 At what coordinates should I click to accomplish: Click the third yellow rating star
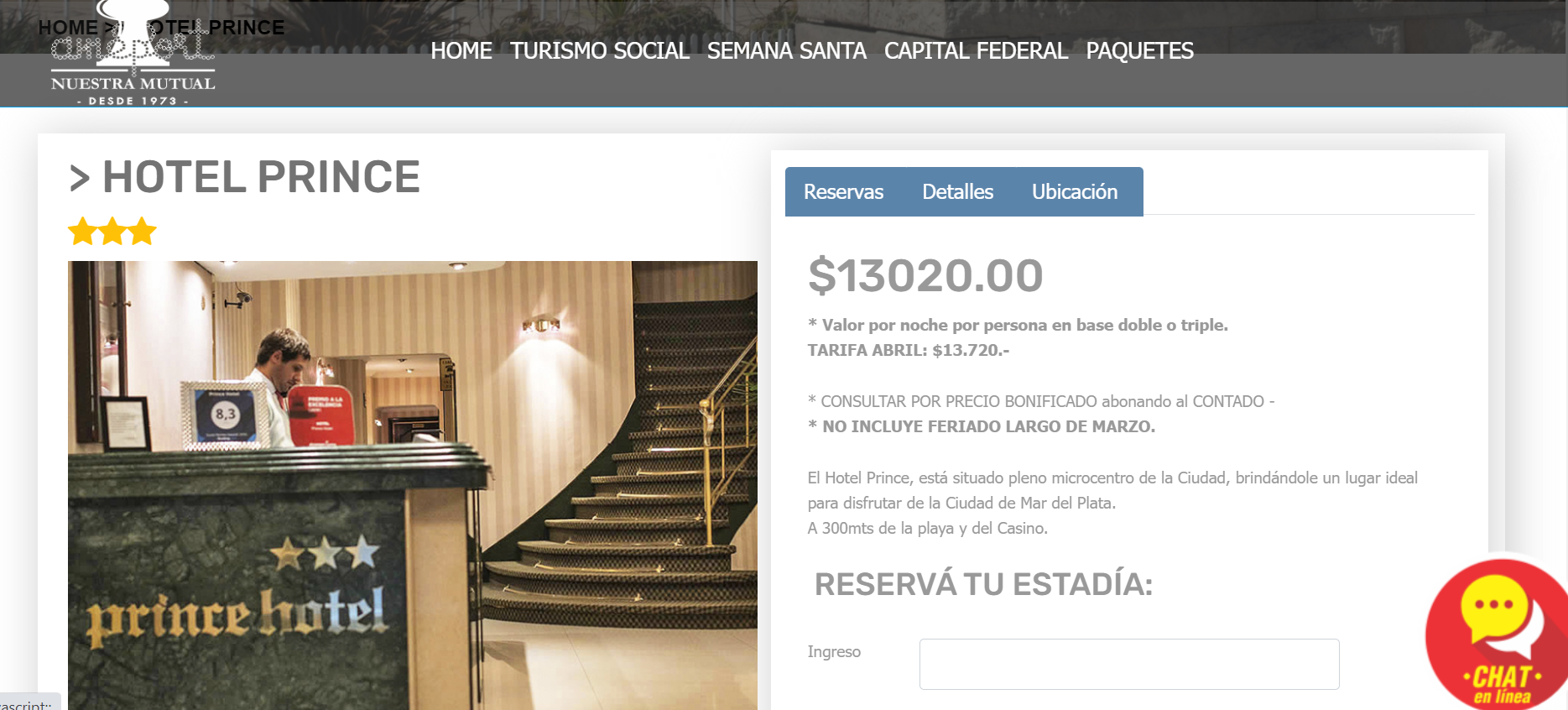142,231
